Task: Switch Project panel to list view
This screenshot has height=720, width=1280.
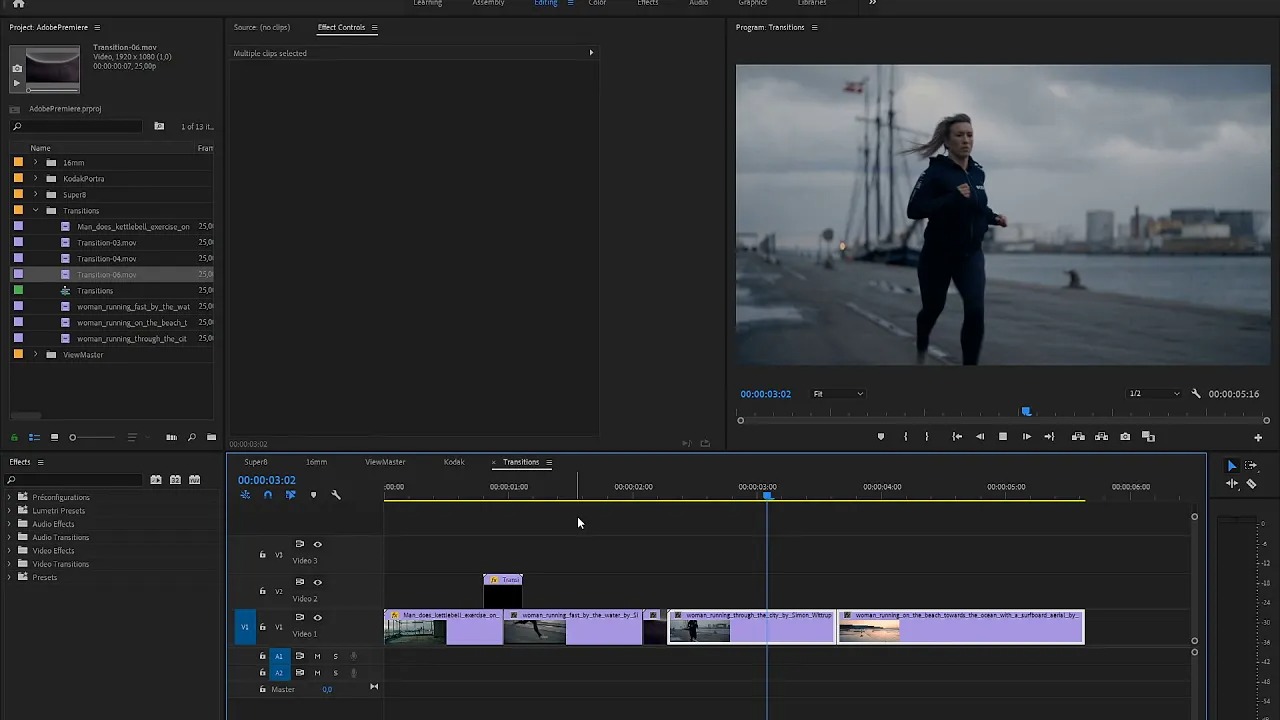Action: (x=34, y=437)
